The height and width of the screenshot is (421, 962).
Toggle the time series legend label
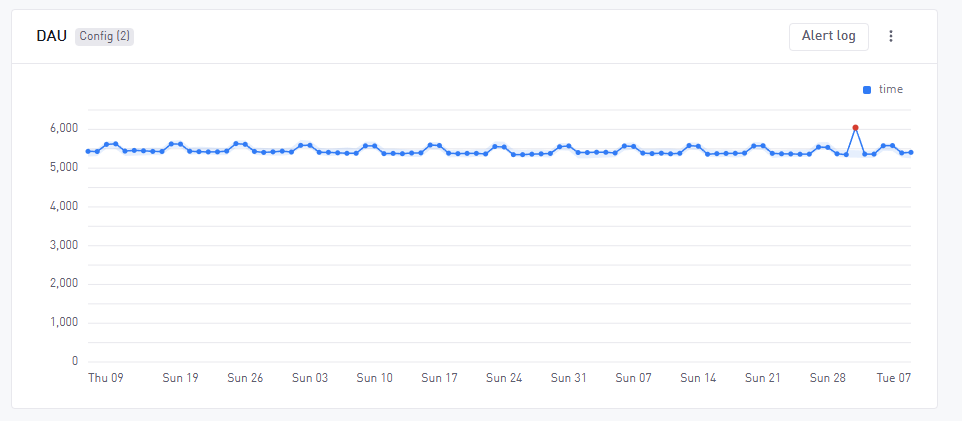coord(891,89)
